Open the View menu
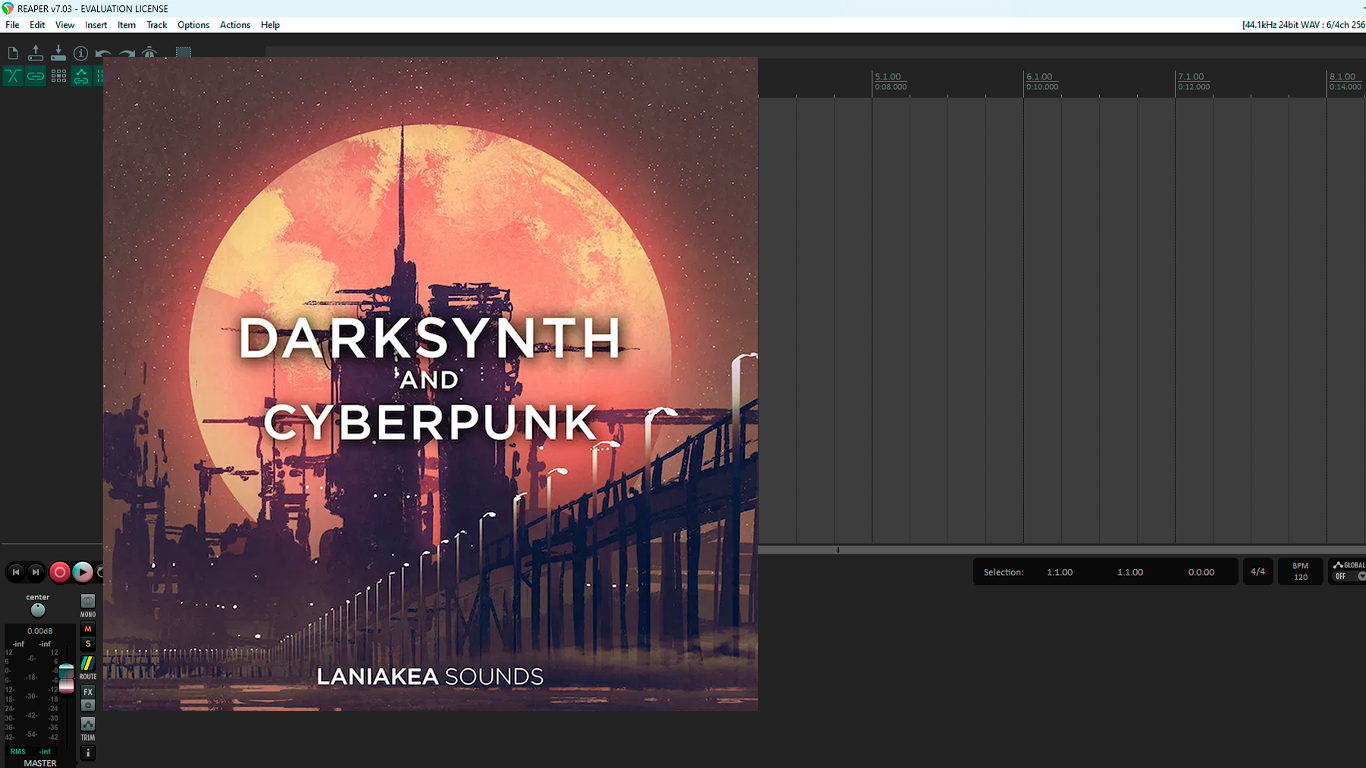 [x=65, y=25]
